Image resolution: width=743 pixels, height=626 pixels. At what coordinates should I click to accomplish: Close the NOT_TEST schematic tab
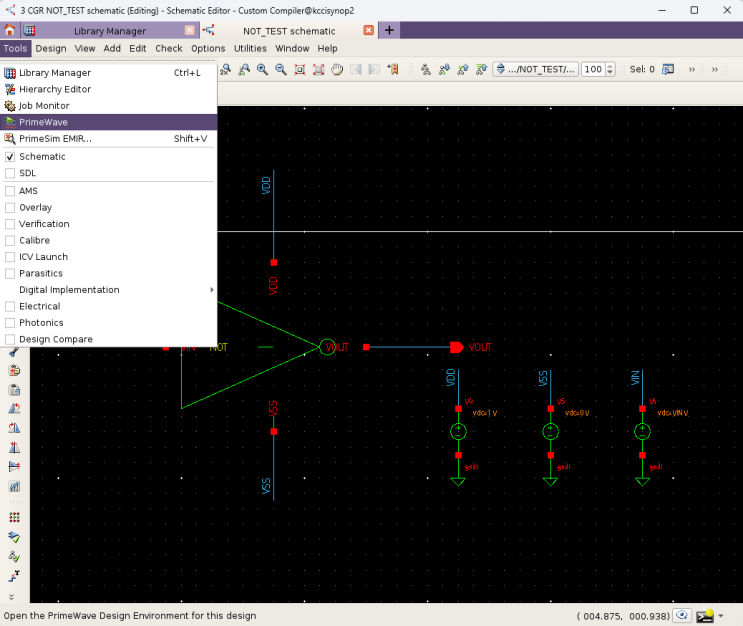(368, 31)
